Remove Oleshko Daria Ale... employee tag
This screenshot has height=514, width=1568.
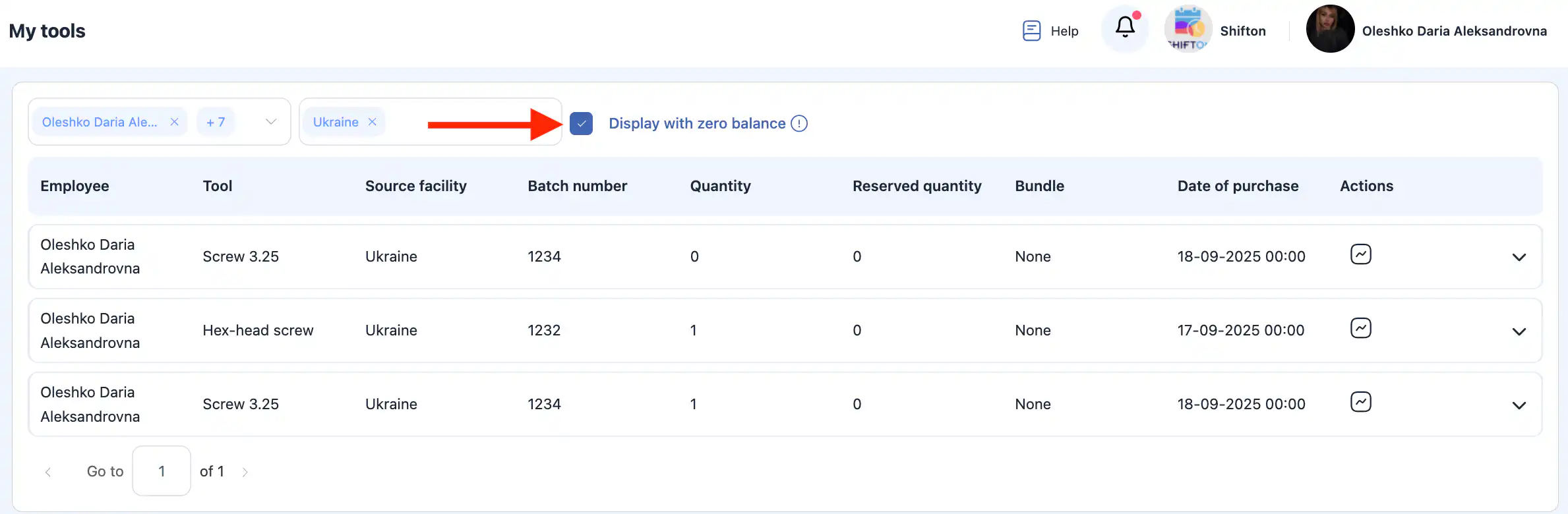coord(174,123)
